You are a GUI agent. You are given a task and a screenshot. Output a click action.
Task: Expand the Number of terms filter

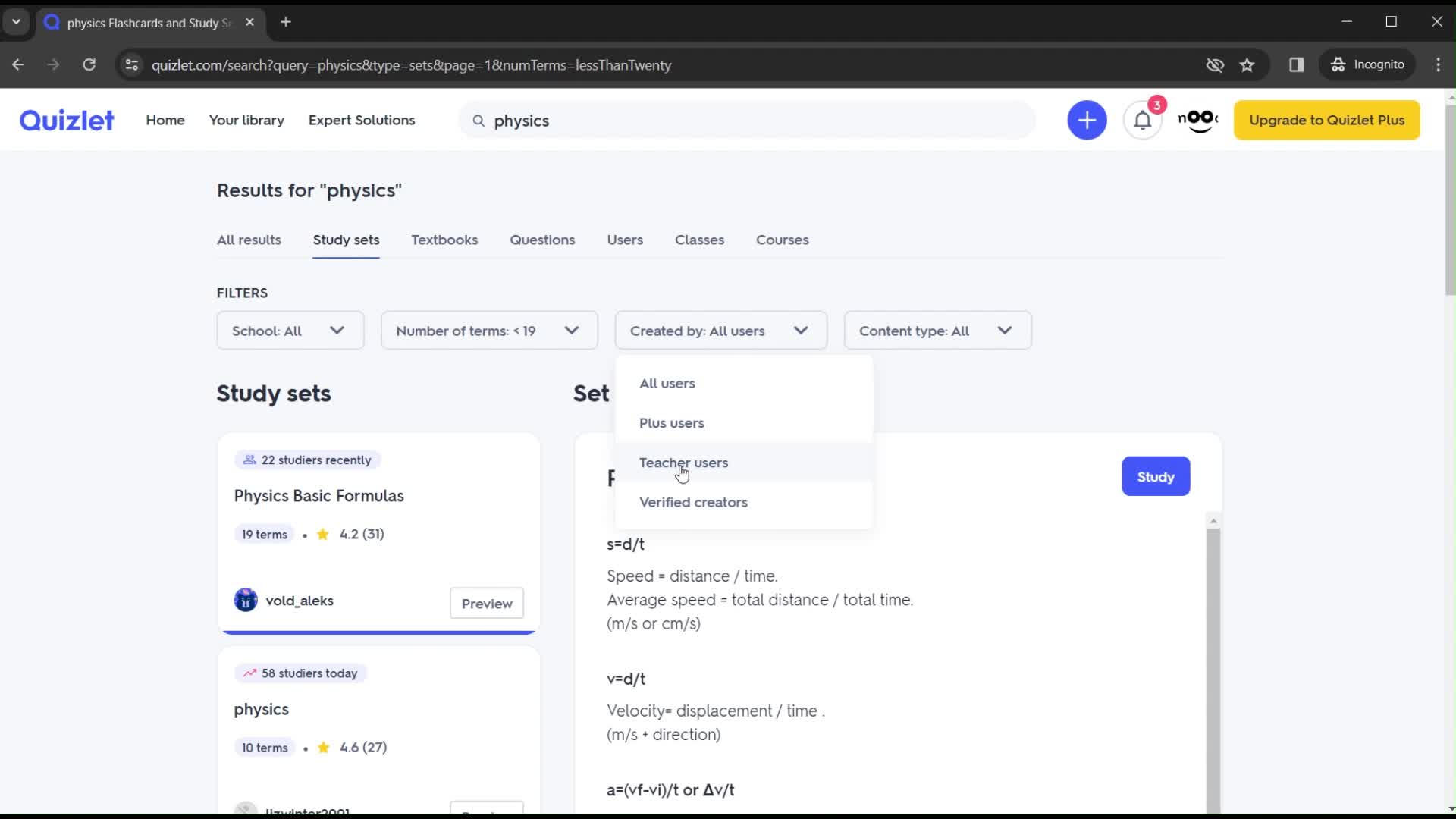click(x=489, y=331)
